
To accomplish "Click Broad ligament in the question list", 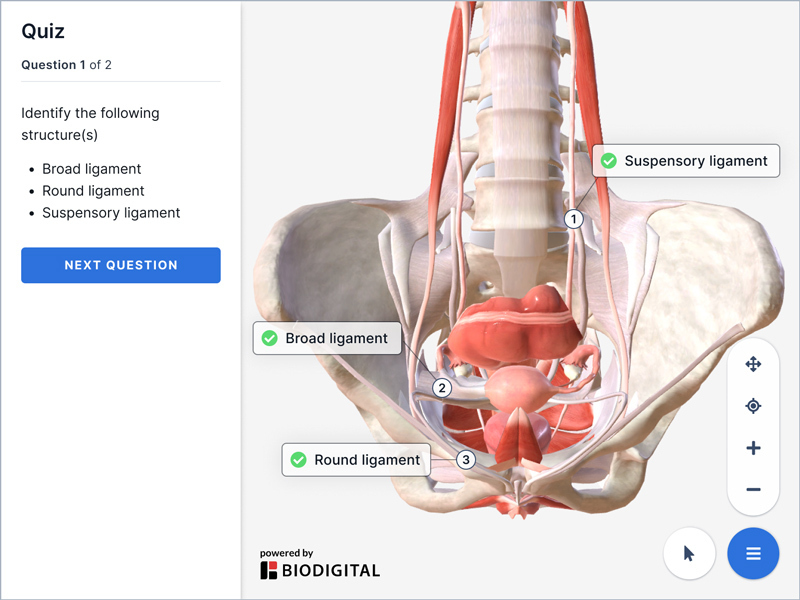I will coord(92,169).
